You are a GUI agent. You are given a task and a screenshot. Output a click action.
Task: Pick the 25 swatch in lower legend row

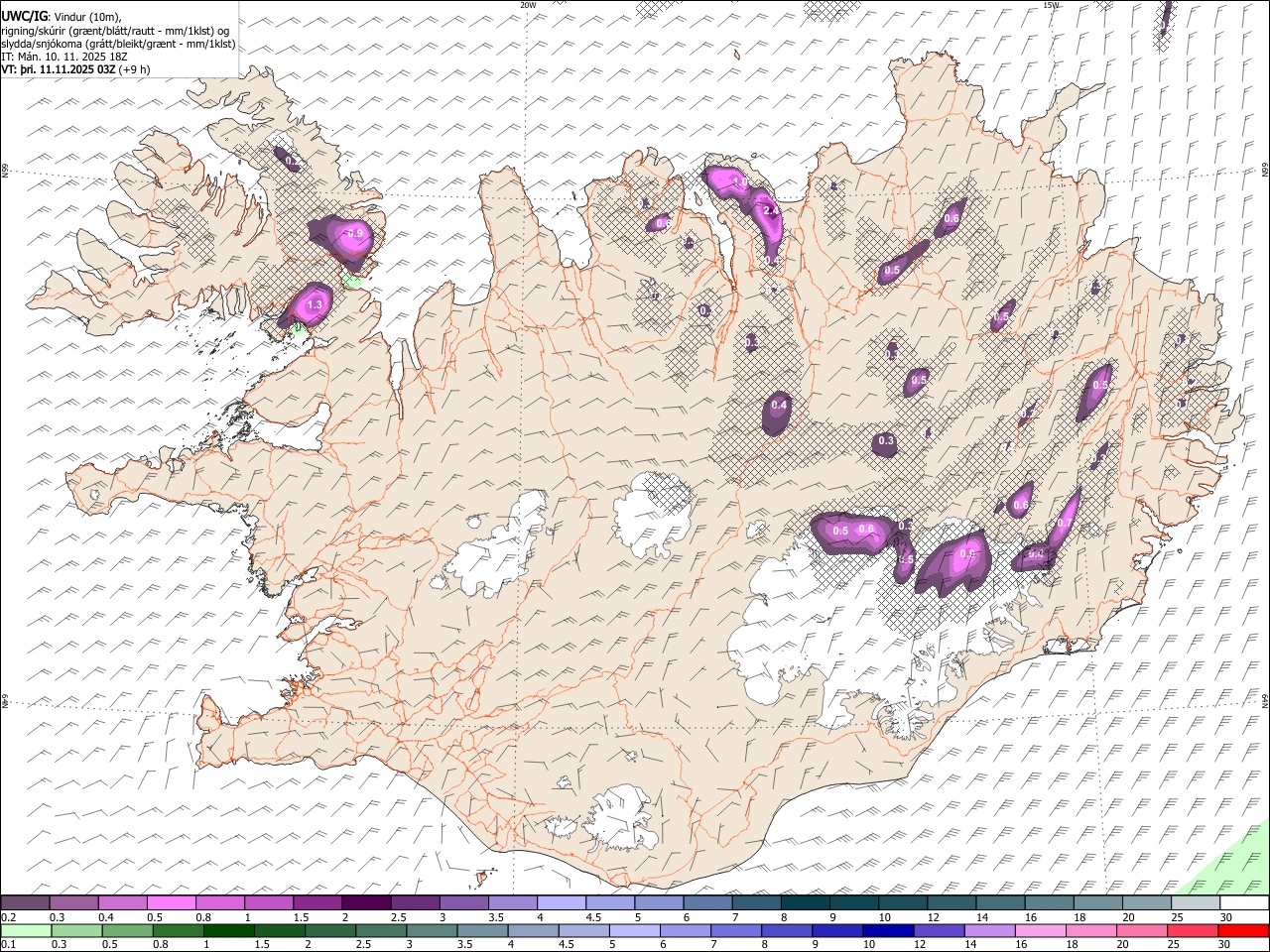click(1194, 931)
